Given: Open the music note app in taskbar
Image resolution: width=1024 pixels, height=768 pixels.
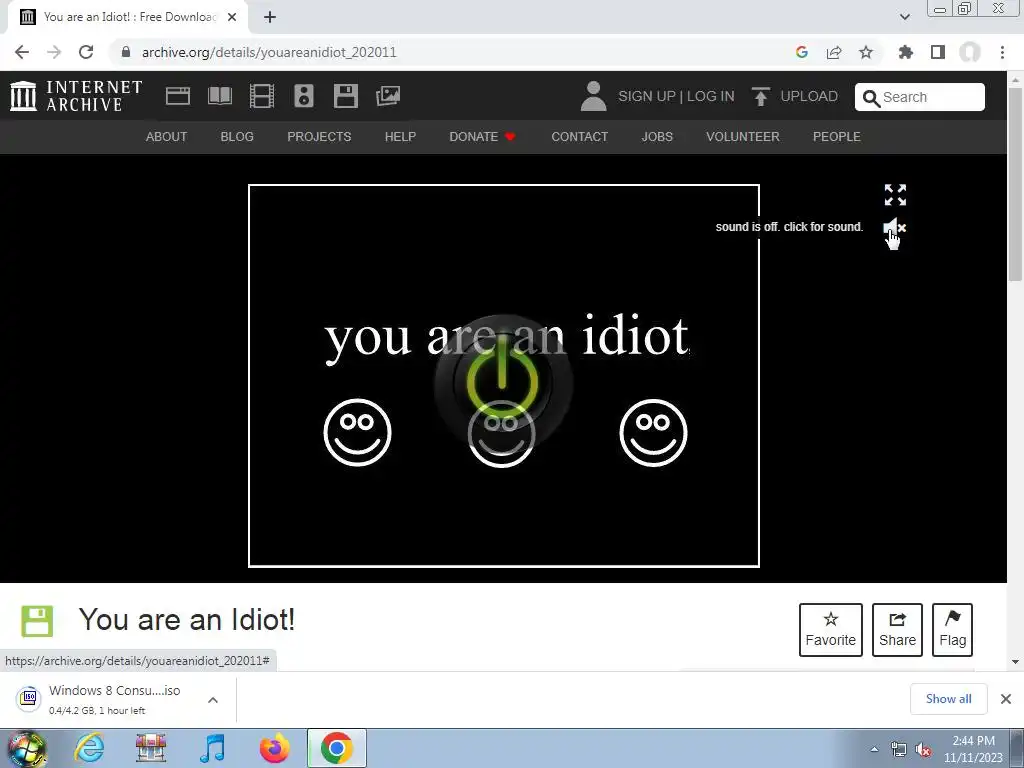Looking at the screenshot, I should 212,748.
